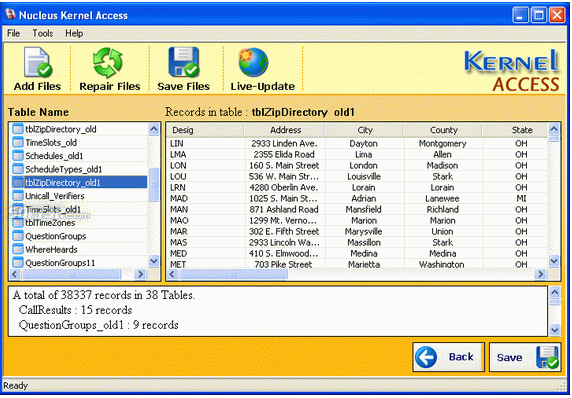Click the summary pane scroll down arrow
This screenshot has height=398, width=572.
(x=555, y=330)
